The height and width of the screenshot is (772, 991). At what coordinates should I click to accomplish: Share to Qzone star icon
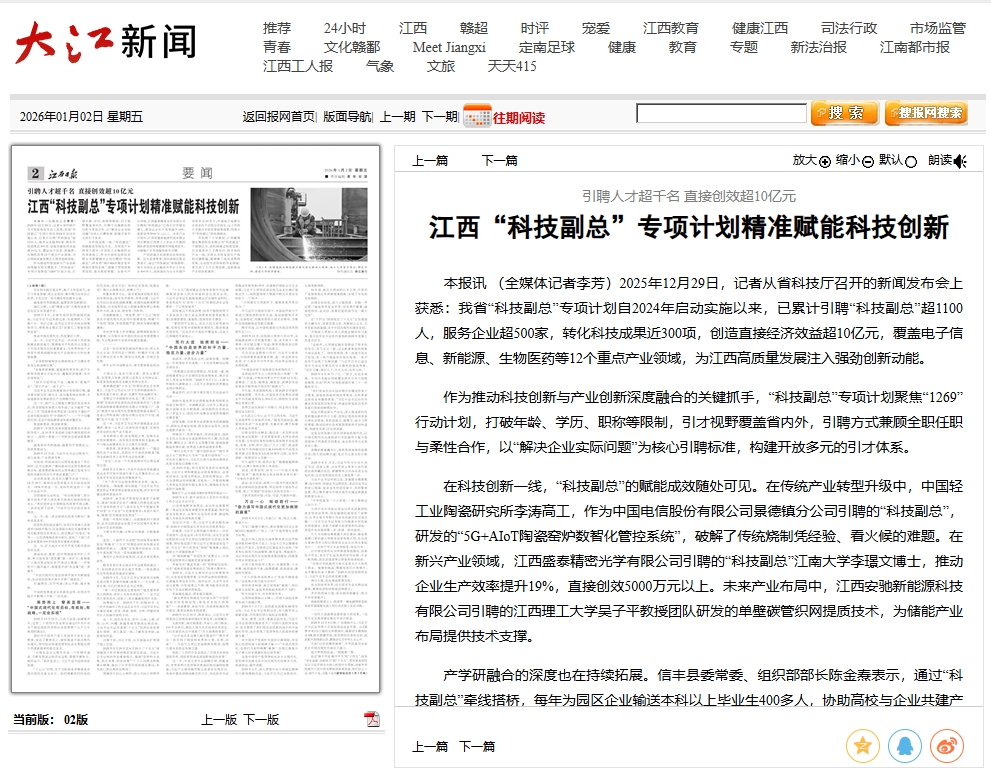(863, 745)
